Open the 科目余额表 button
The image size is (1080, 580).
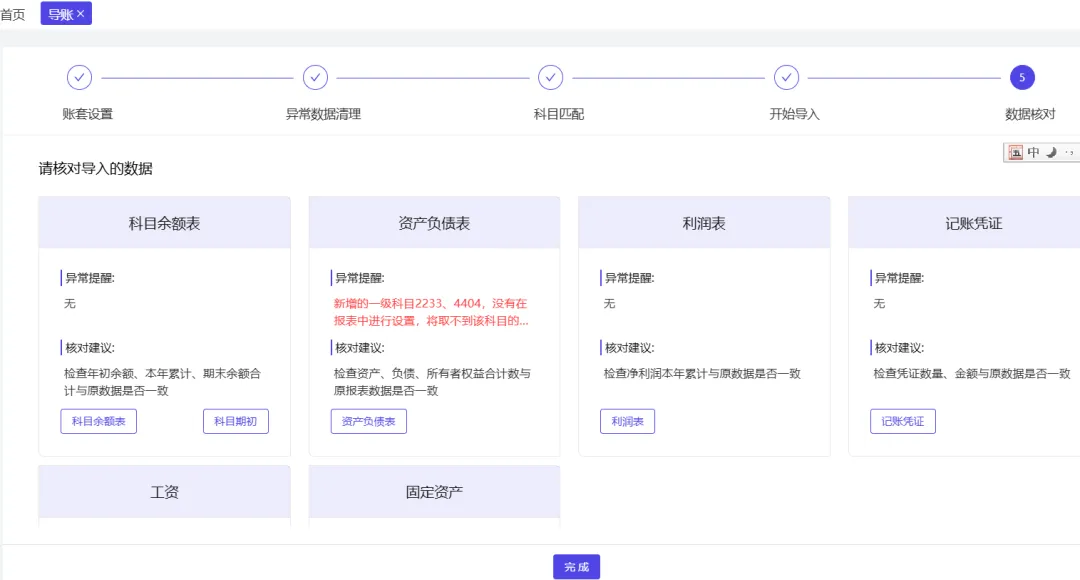pos(98,422)
